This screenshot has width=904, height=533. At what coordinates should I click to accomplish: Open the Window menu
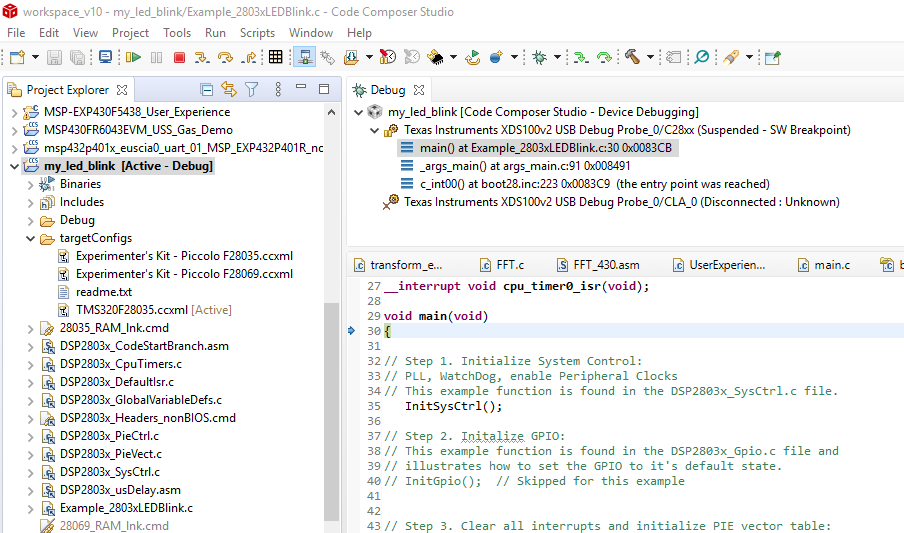coord(311,33)
